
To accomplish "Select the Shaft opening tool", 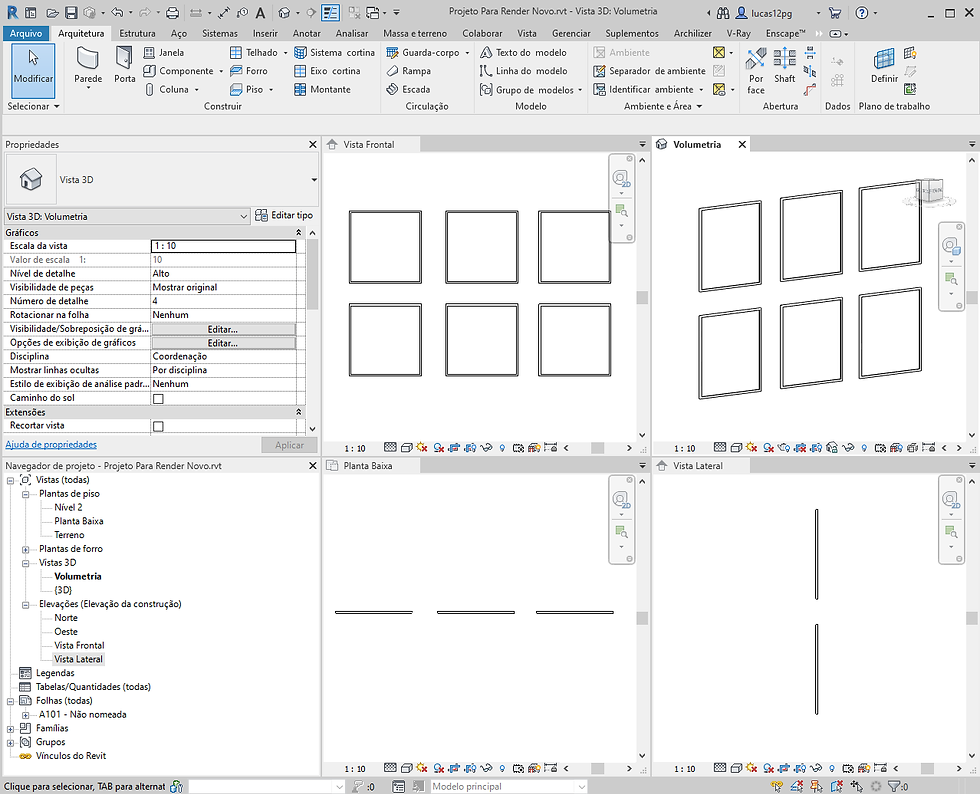I will point(784,66).
